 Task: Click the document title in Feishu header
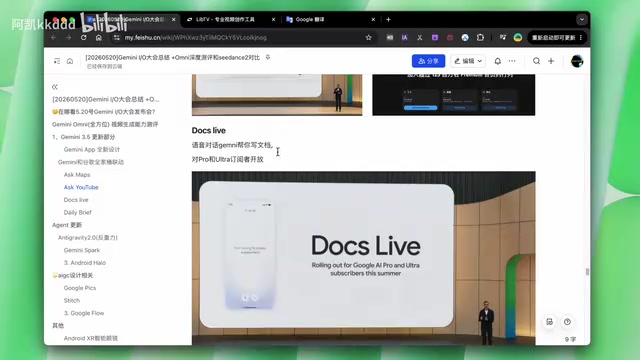(x=173, y=58)
